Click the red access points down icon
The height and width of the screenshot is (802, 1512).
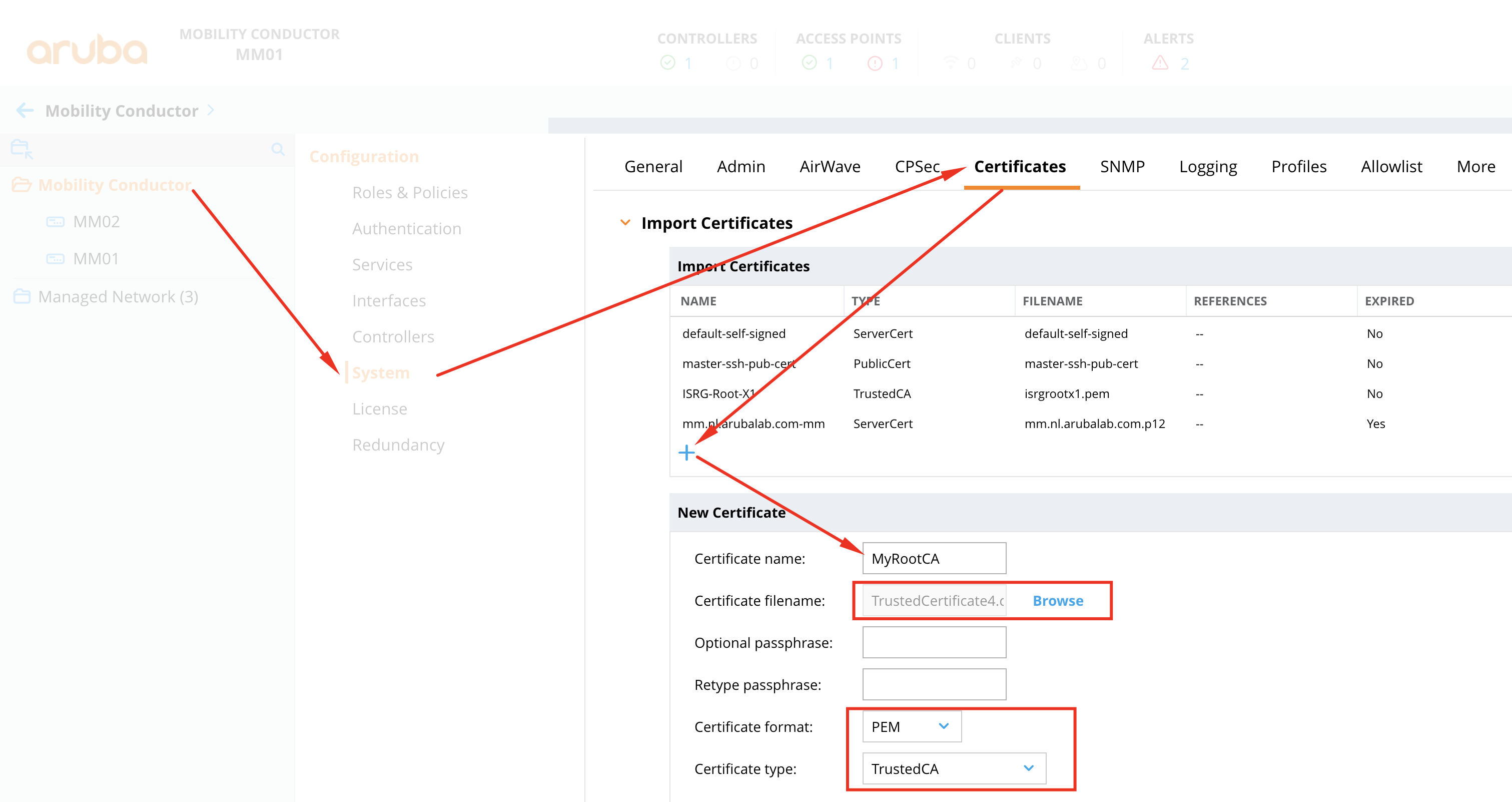tap(875, 63)
